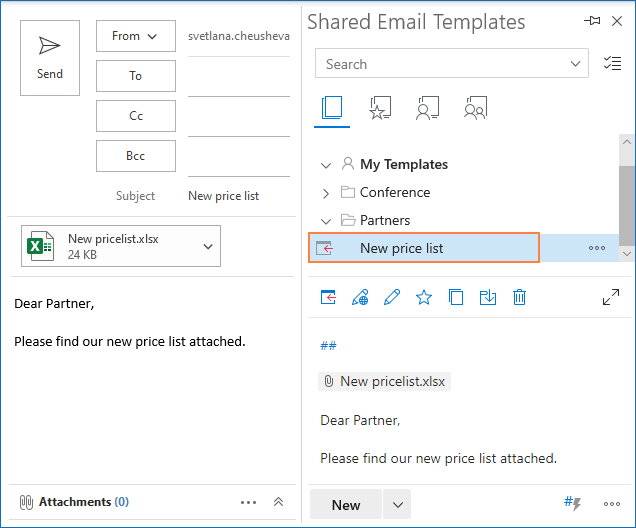Add template to favorites with star icon
Image resolution: width=636 pixels, height=528 pixels.
pos(424,297)
